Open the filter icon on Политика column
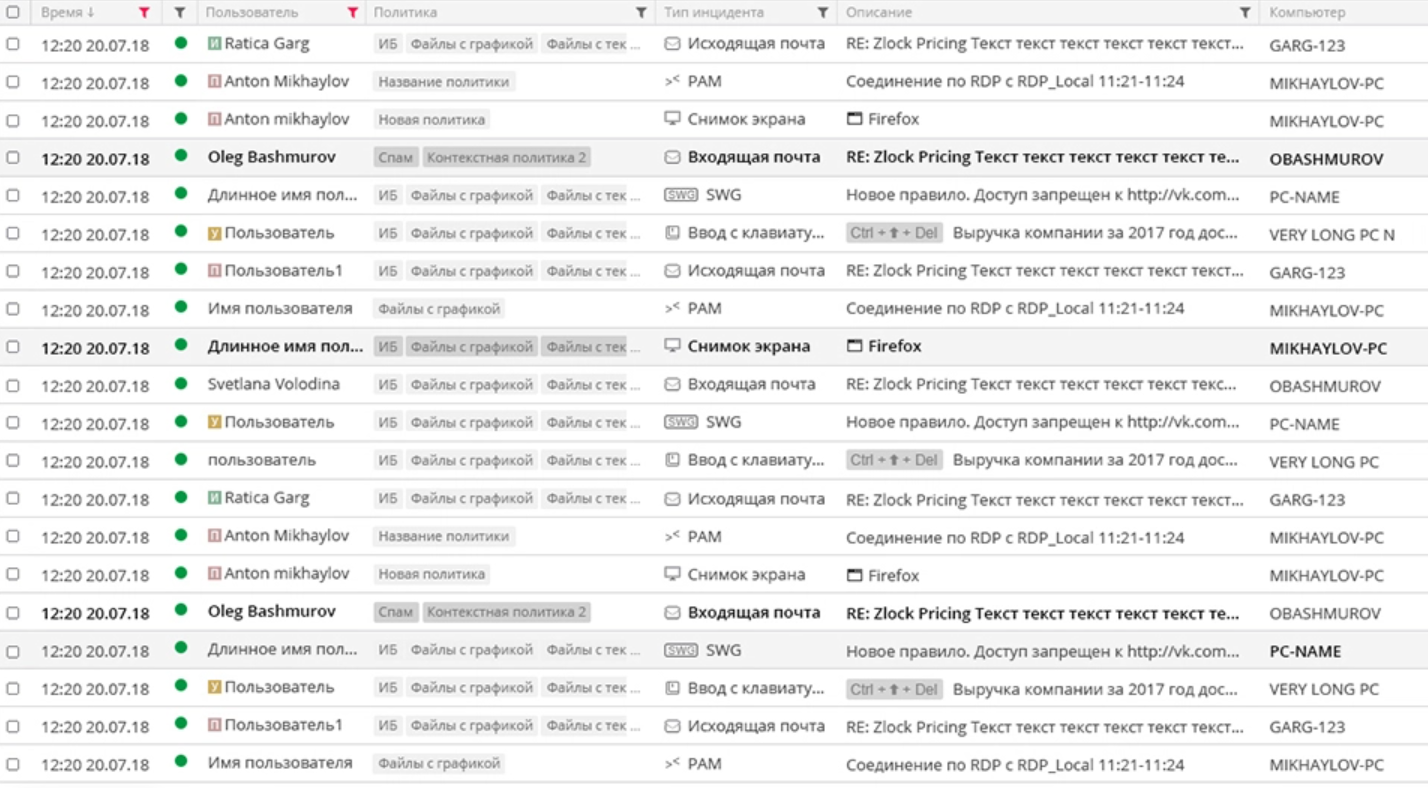Screen dimensions: 1428x788 click(x=641, y=13)
